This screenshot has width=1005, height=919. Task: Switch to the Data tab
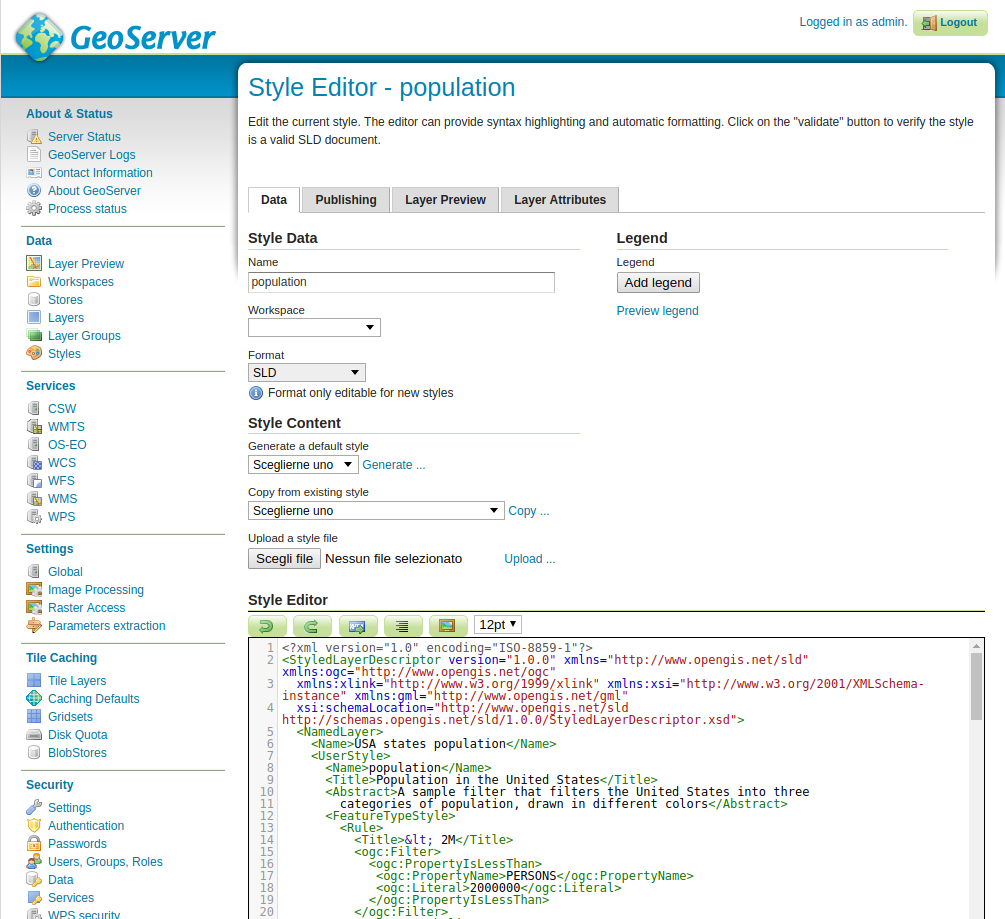[x=274, y=200]
